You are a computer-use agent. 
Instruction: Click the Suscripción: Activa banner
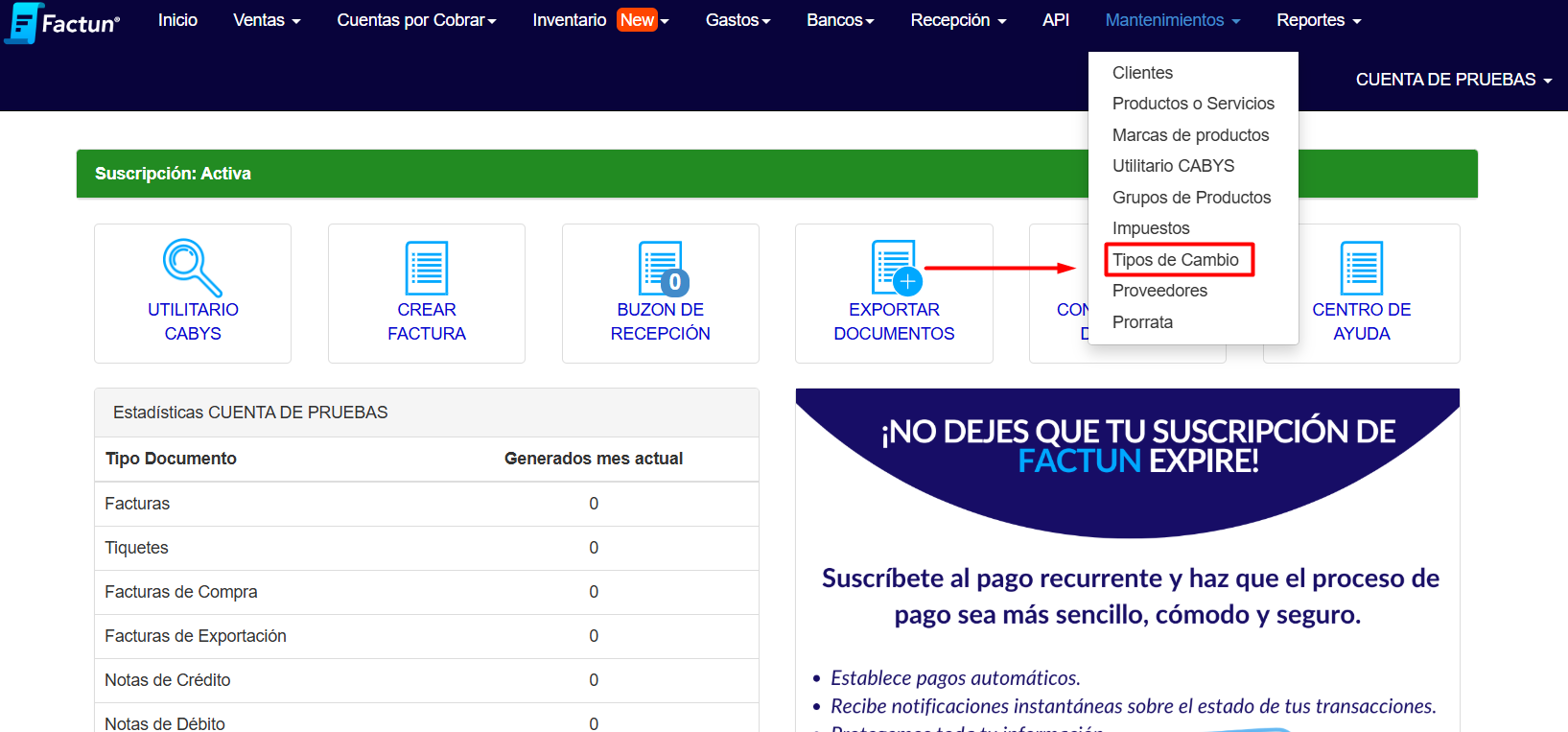click(x=777, y=174)
